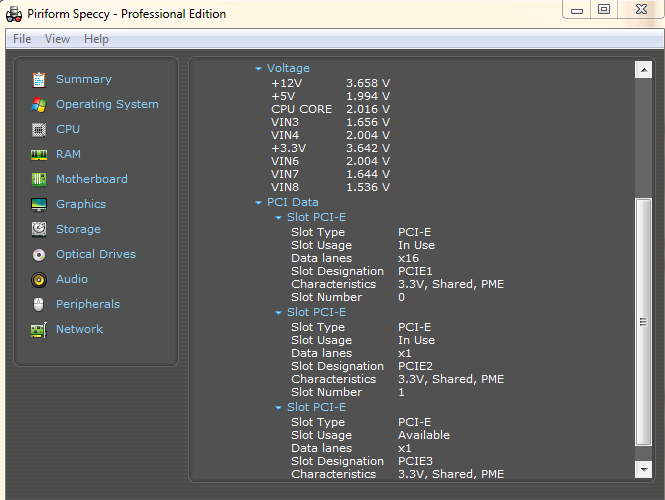Open the Help menu
This screenshot has height=500, width=665.
tap(96, 39)
